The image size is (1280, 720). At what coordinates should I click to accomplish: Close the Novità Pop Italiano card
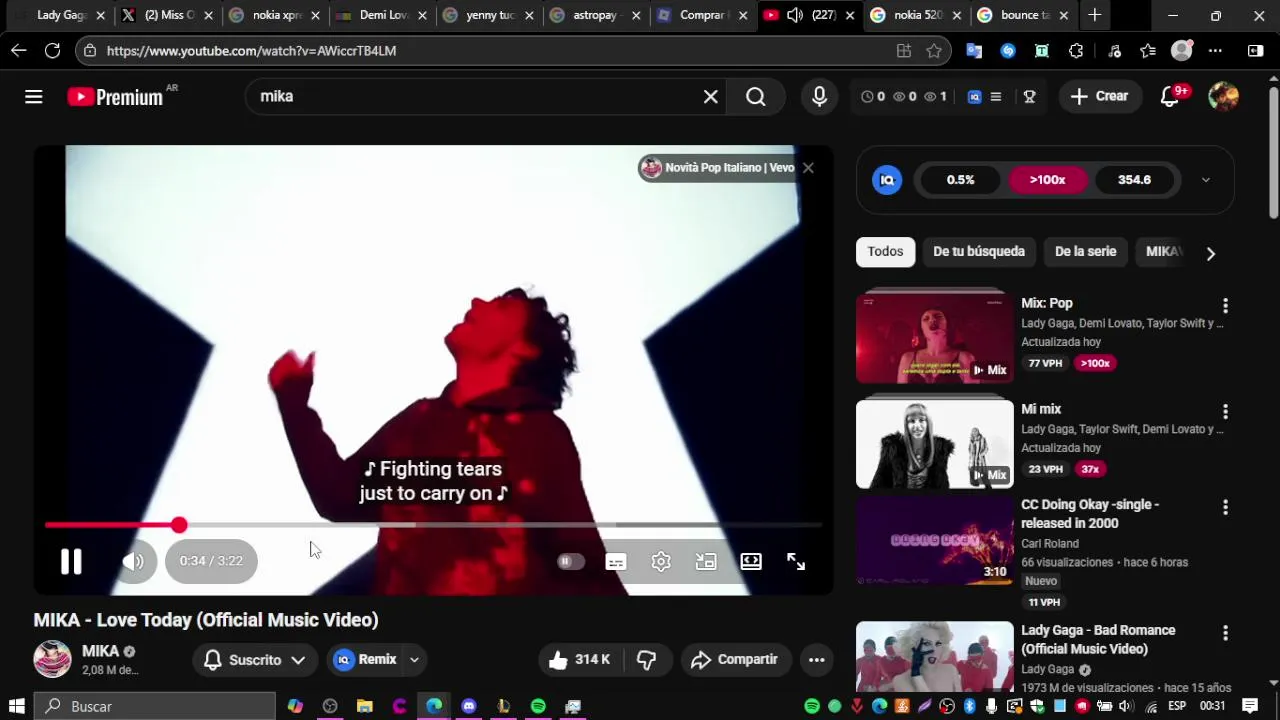click(x=808, y=168)
